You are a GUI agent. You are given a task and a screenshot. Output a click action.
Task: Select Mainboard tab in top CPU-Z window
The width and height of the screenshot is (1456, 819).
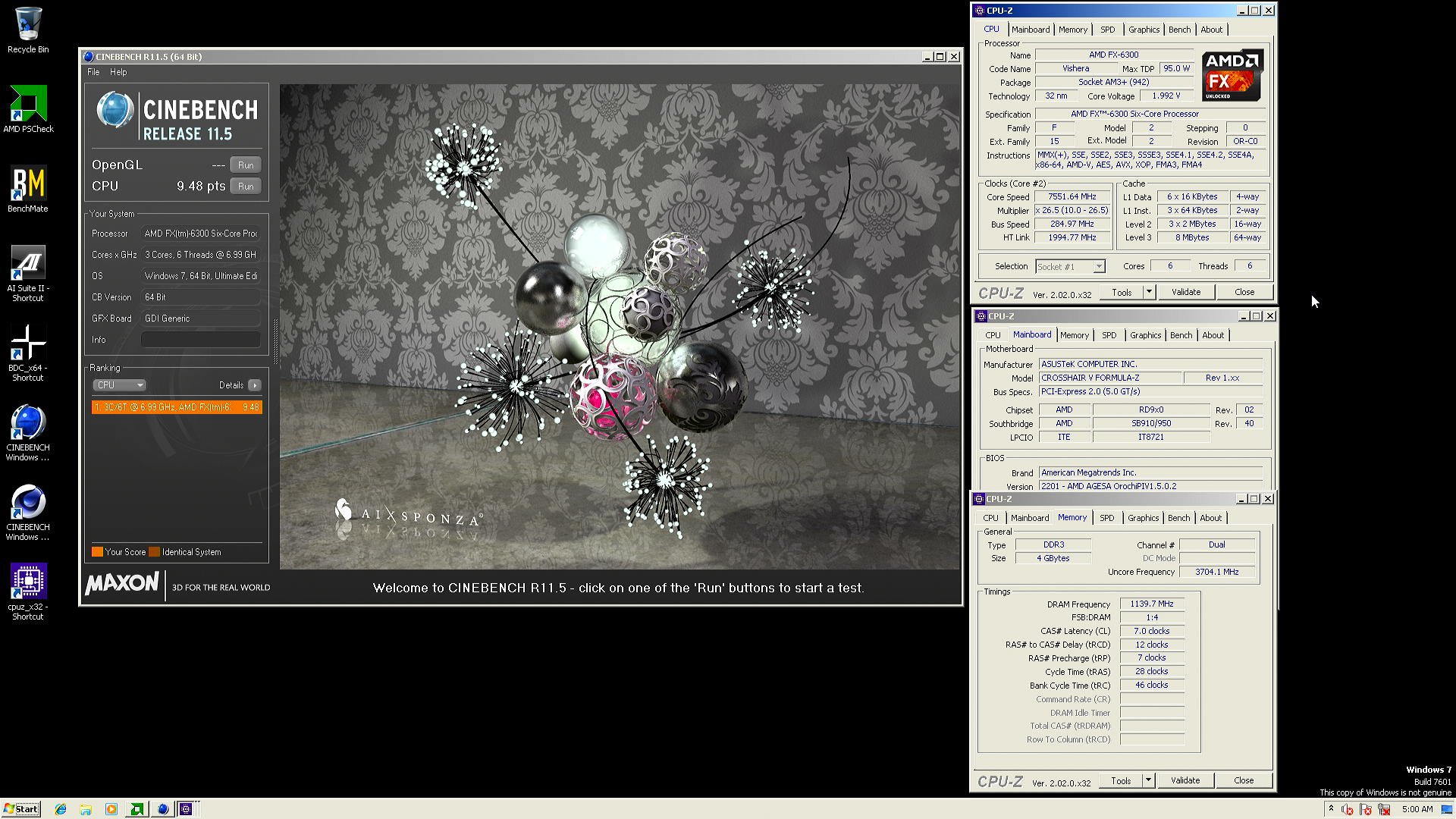pos(1031,30)
